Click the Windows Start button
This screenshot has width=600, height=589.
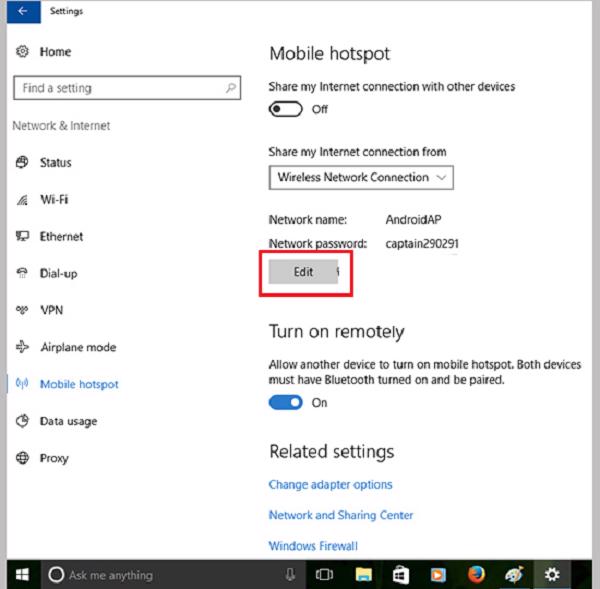(20, 575)
